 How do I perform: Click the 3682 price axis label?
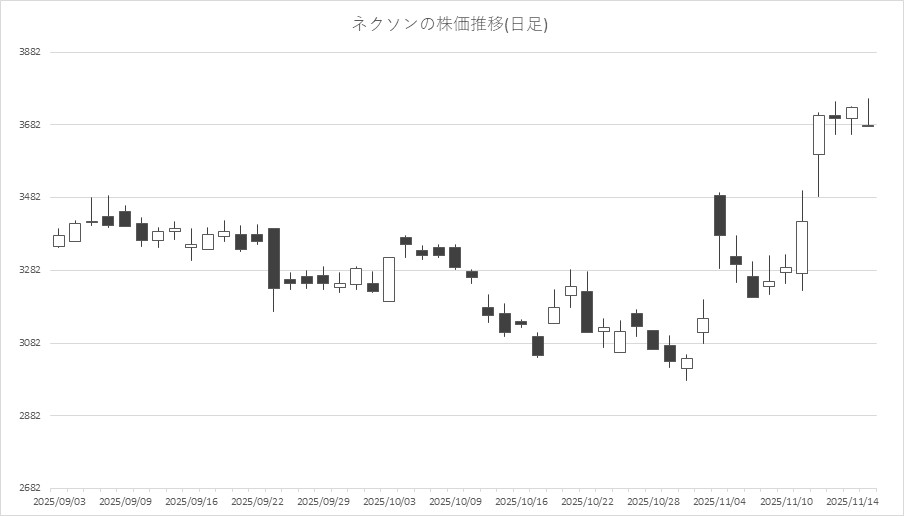[x=29, y=125]
